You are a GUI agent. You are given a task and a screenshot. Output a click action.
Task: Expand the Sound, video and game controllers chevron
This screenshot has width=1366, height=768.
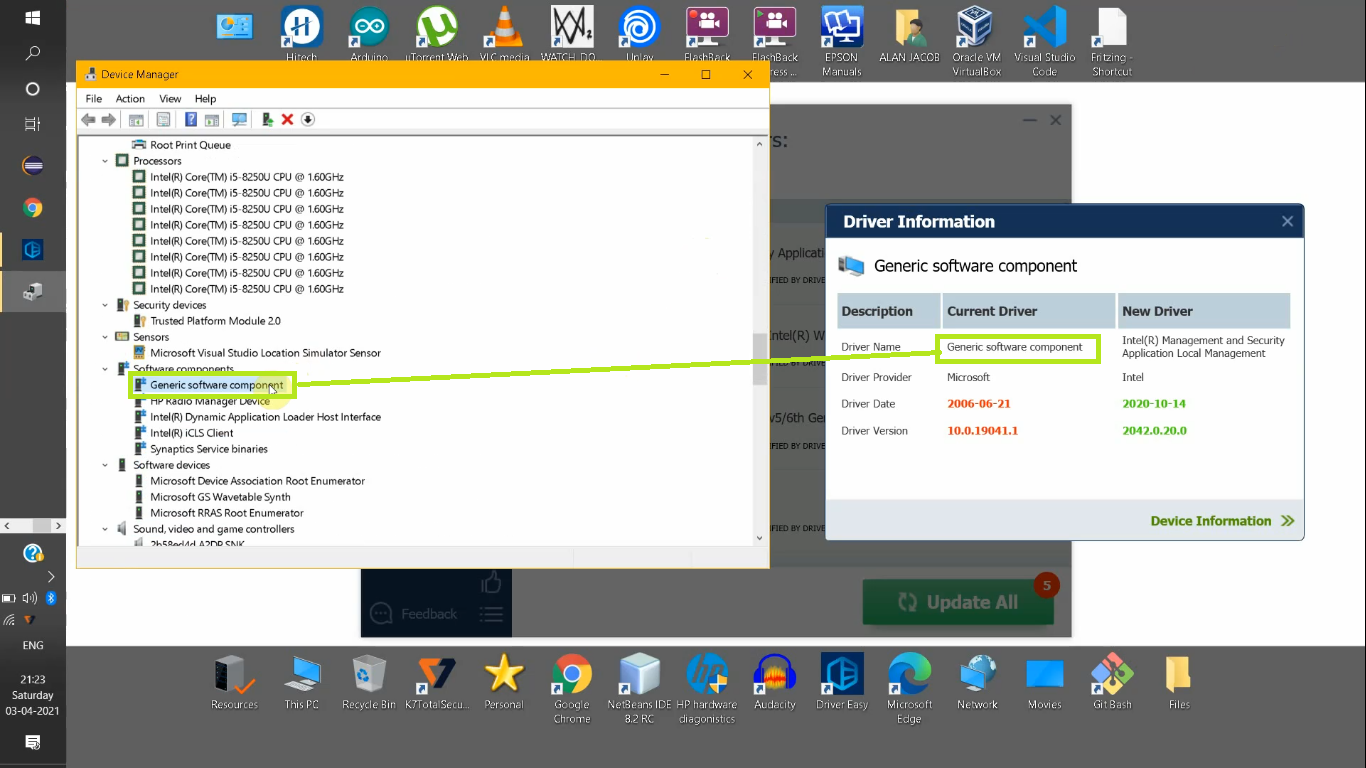(x=104, y=528)
